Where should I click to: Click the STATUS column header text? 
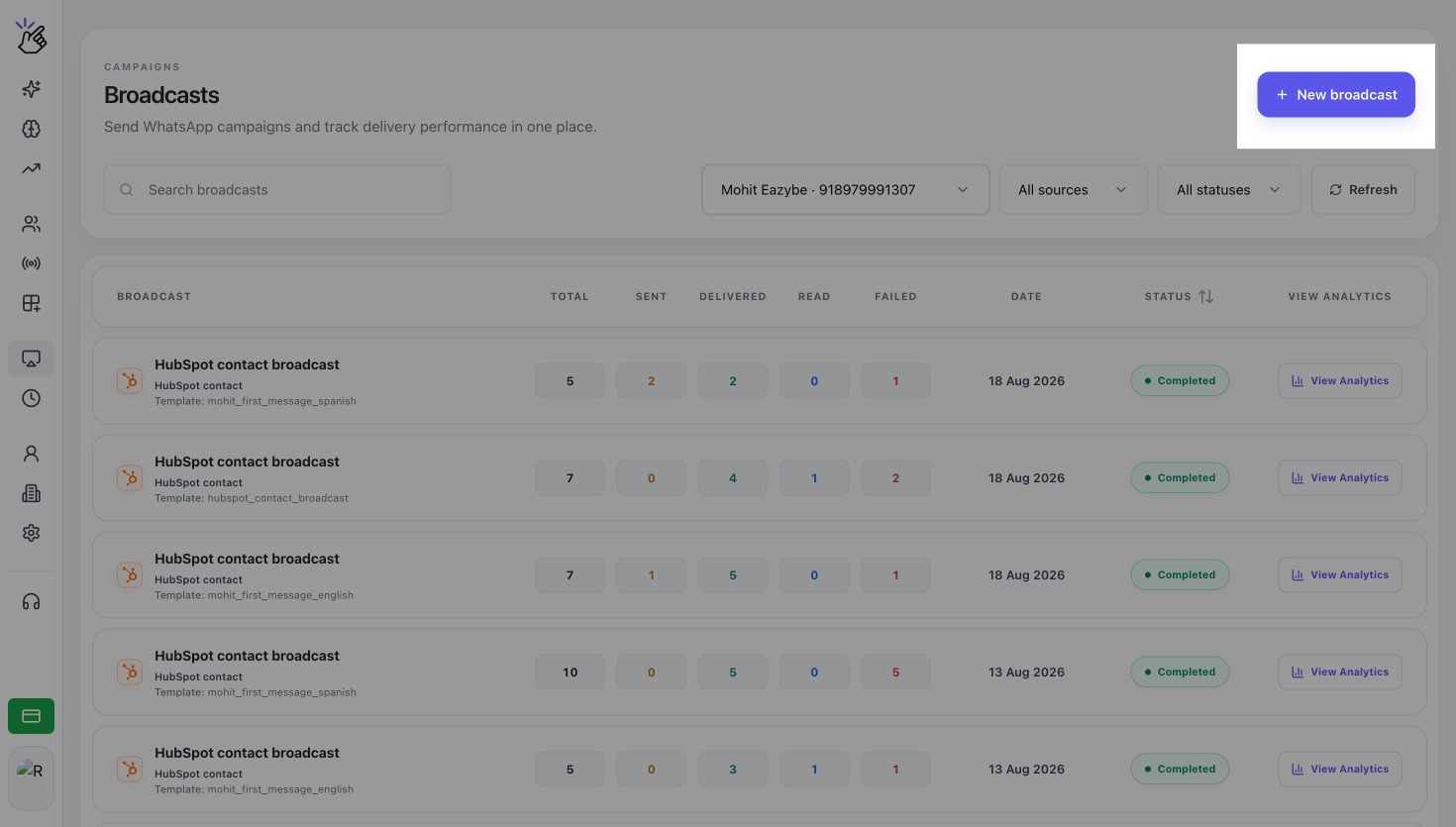pos(1168,296)
